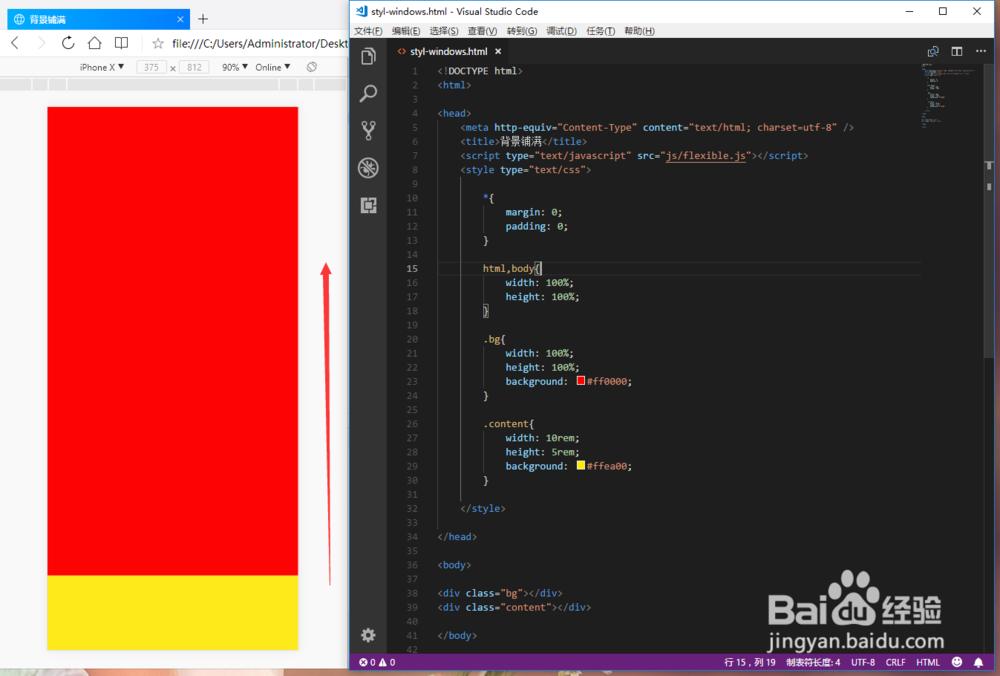1000x676 pixels.
Task: Open the Online network throttling dropdown
Action: pos(273,67)
